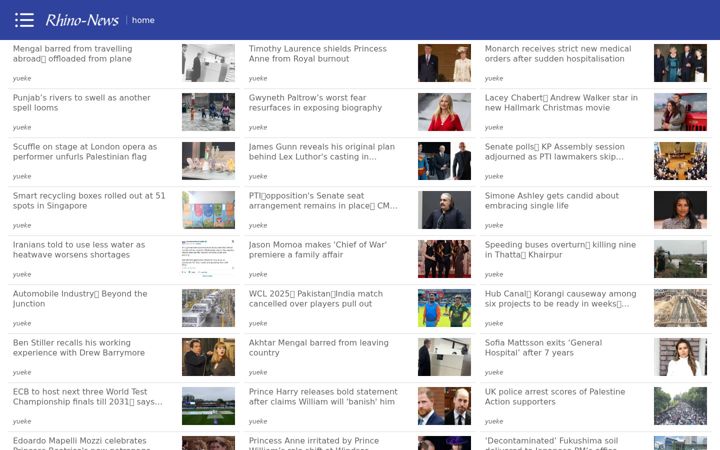Viewport: 720px width, 450px height.
Task: Open PTI opposition's Senate seat arrangement story
Action: point(323,201)
